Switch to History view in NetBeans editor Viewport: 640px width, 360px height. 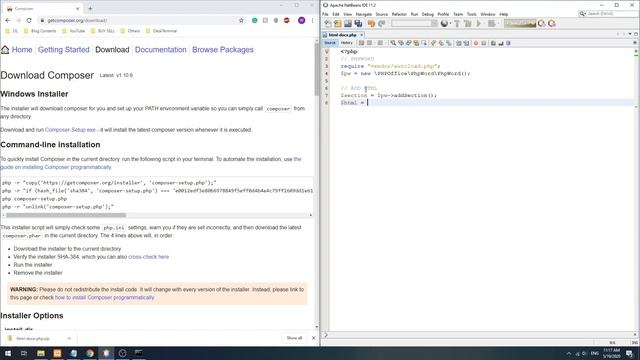click(x=347, y=43)
